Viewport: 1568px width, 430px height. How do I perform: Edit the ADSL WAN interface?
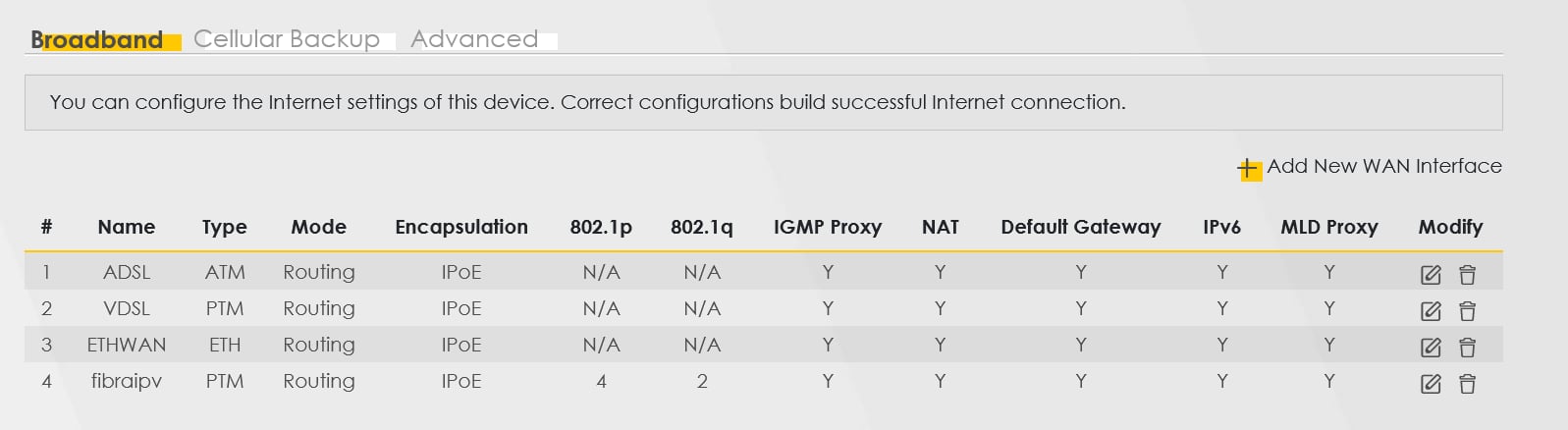click(1431, 275)
